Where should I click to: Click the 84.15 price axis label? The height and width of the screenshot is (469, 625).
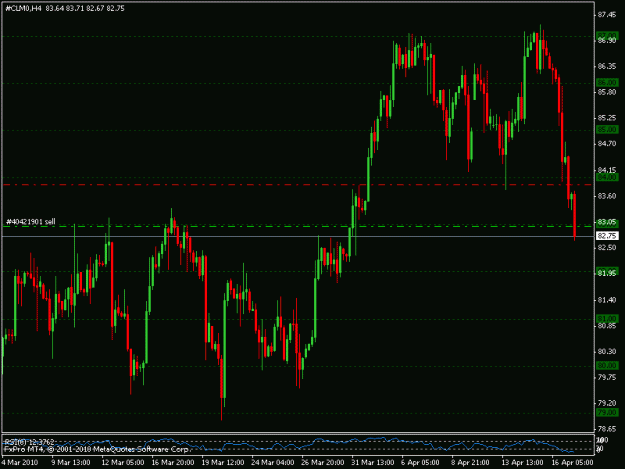(x=607, y=170)
